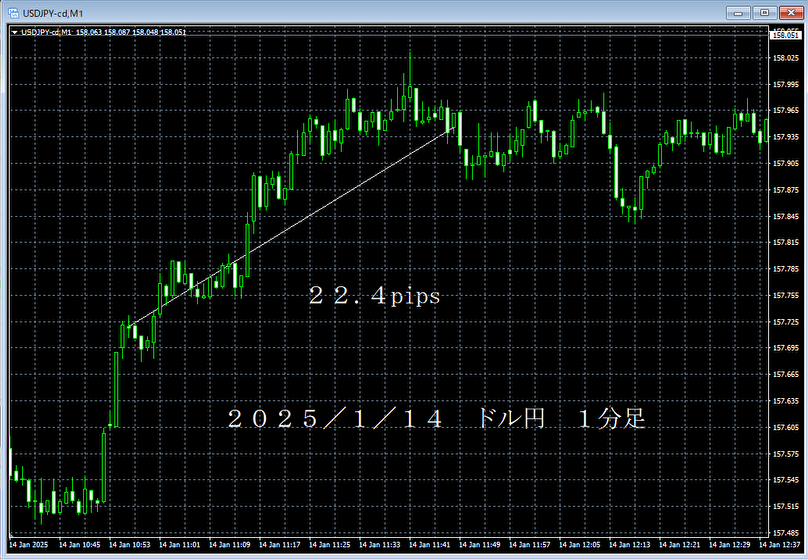Click price level 157.725 on the scale
Viewport: 808px width, 560px height.
785,322
